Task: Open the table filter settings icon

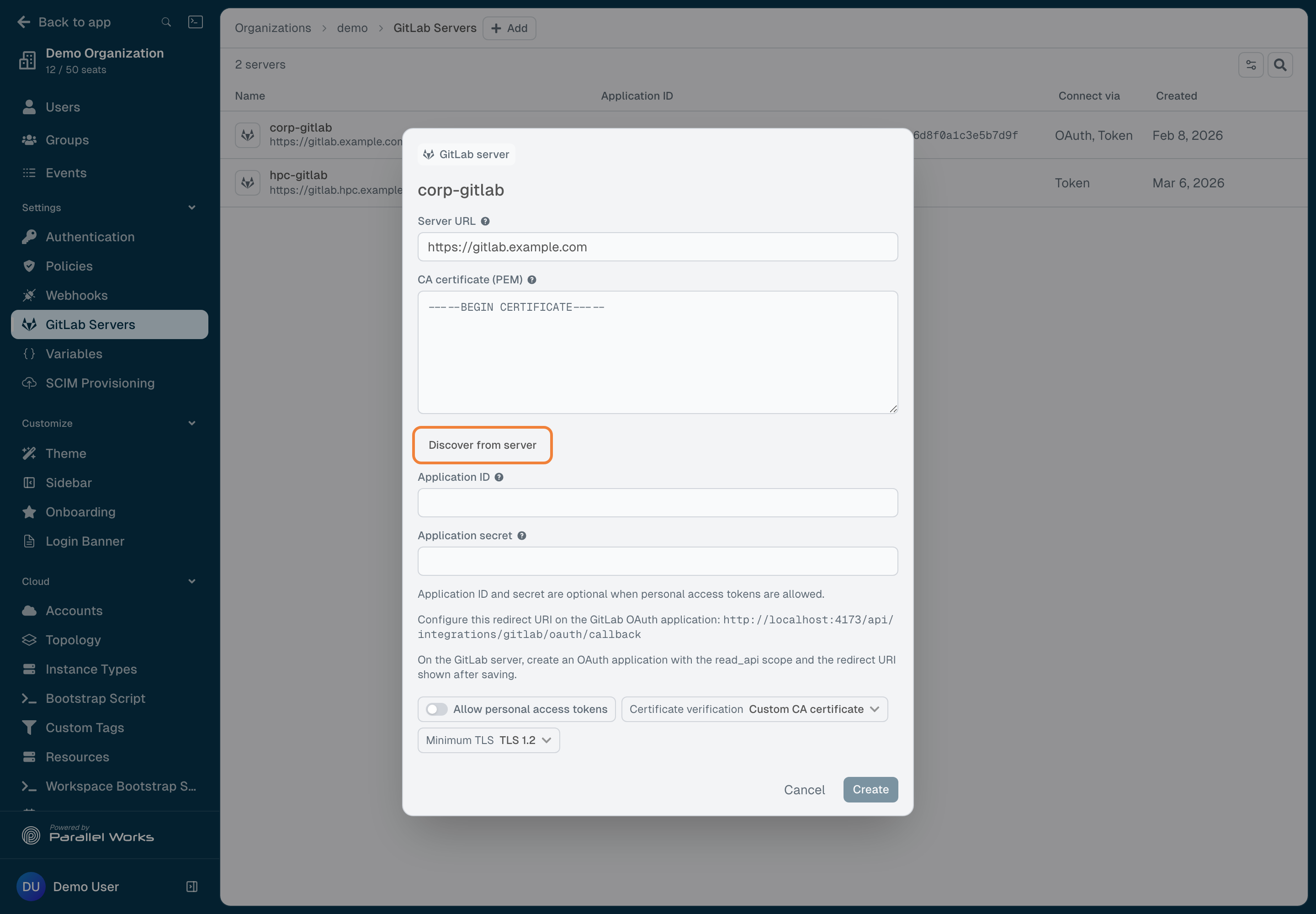Action: (1251, 65)
